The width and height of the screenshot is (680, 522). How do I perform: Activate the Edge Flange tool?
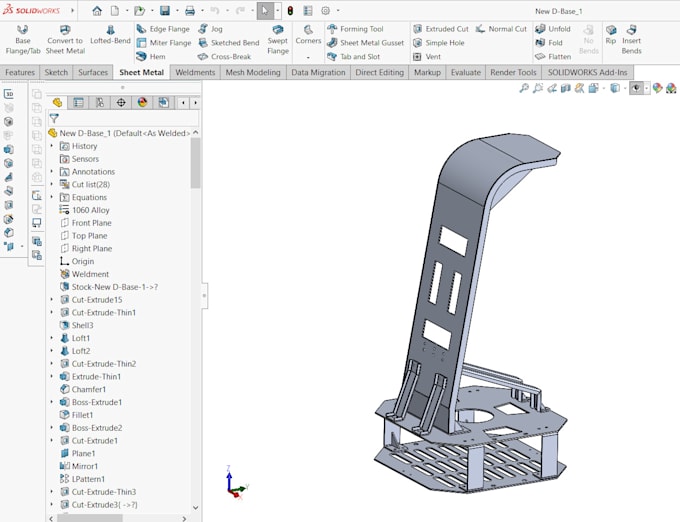click(163, 29)
